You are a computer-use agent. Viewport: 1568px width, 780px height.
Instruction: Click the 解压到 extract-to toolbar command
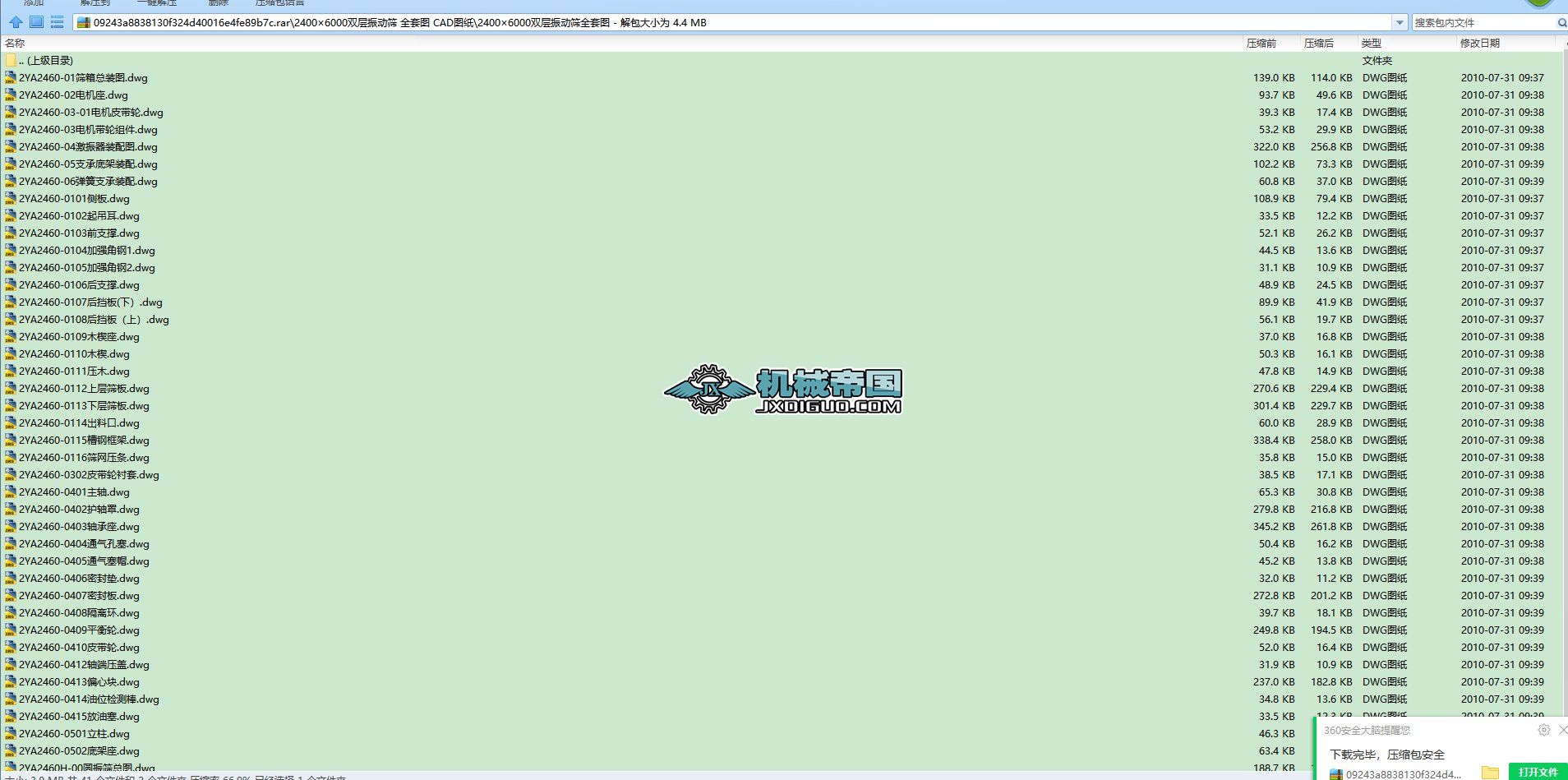point(95,3)
